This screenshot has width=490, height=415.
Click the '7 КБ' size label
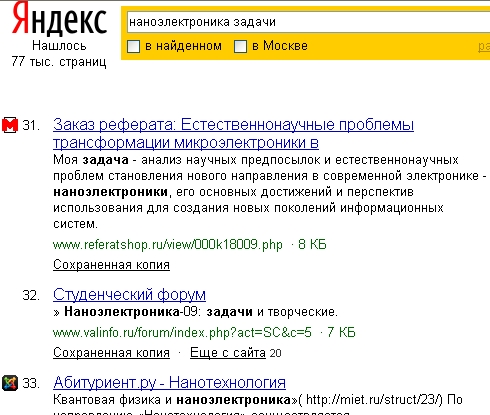341,332
